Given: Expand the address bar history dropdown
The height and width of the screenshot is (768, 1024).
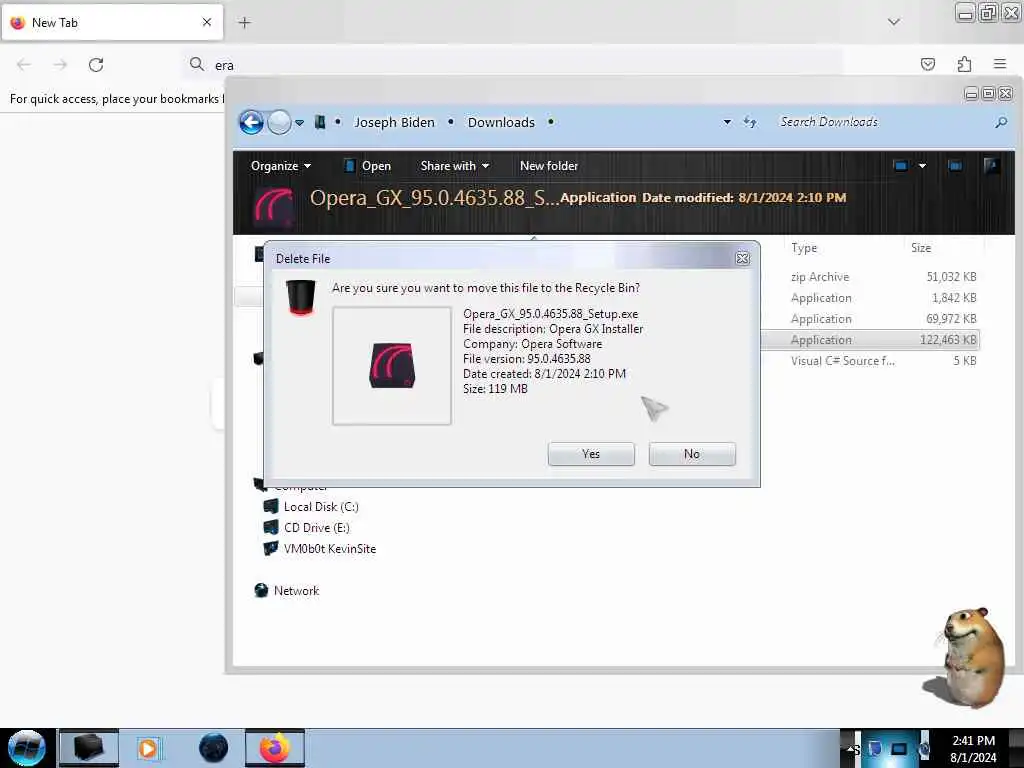Looking at the screenshot, I should pos(727,122).
